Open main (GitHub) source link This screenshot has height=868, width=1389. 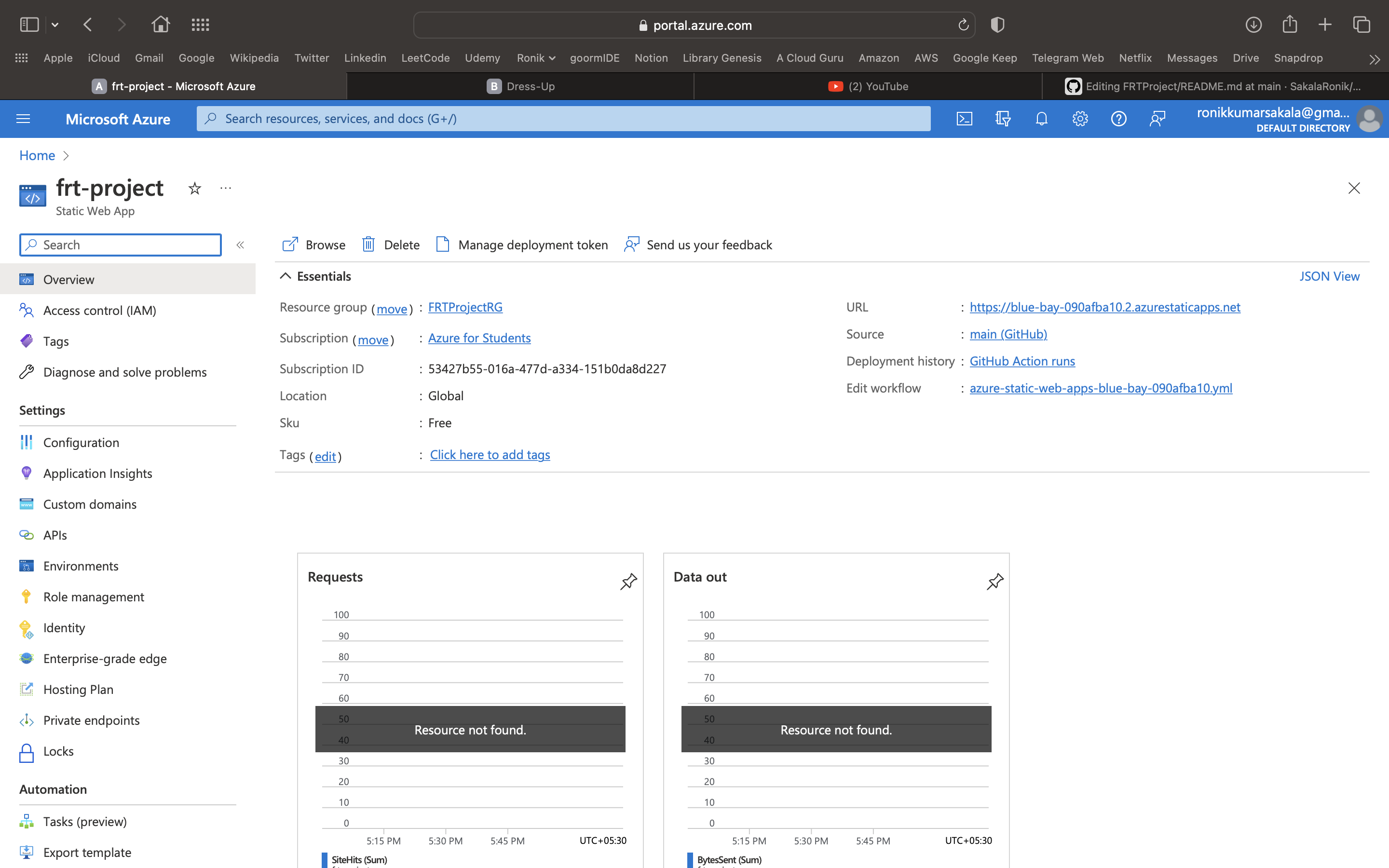[1008, 334]
